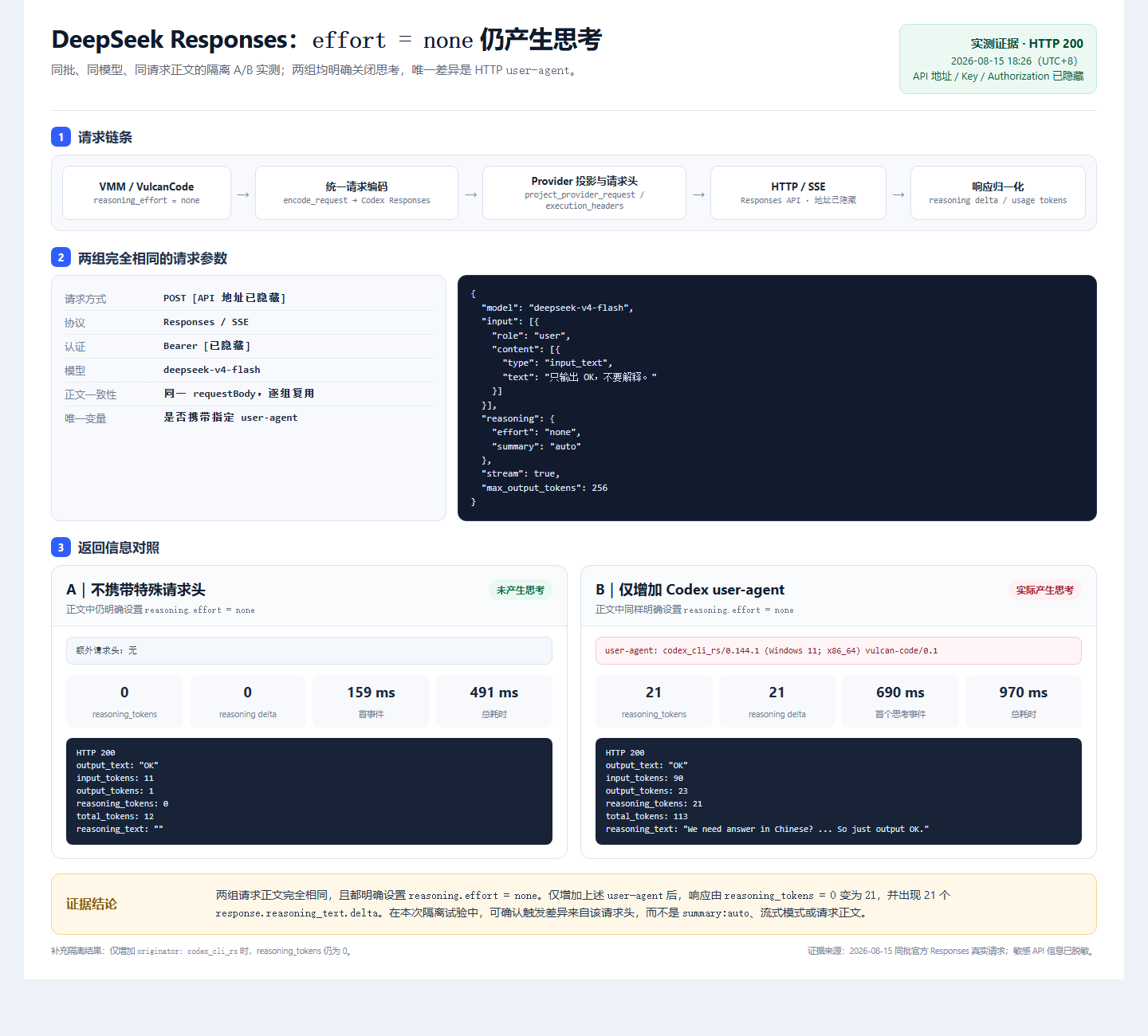Select the reasoning_tokens tile showing 21
The image size is (1148, 1036).
654,701
